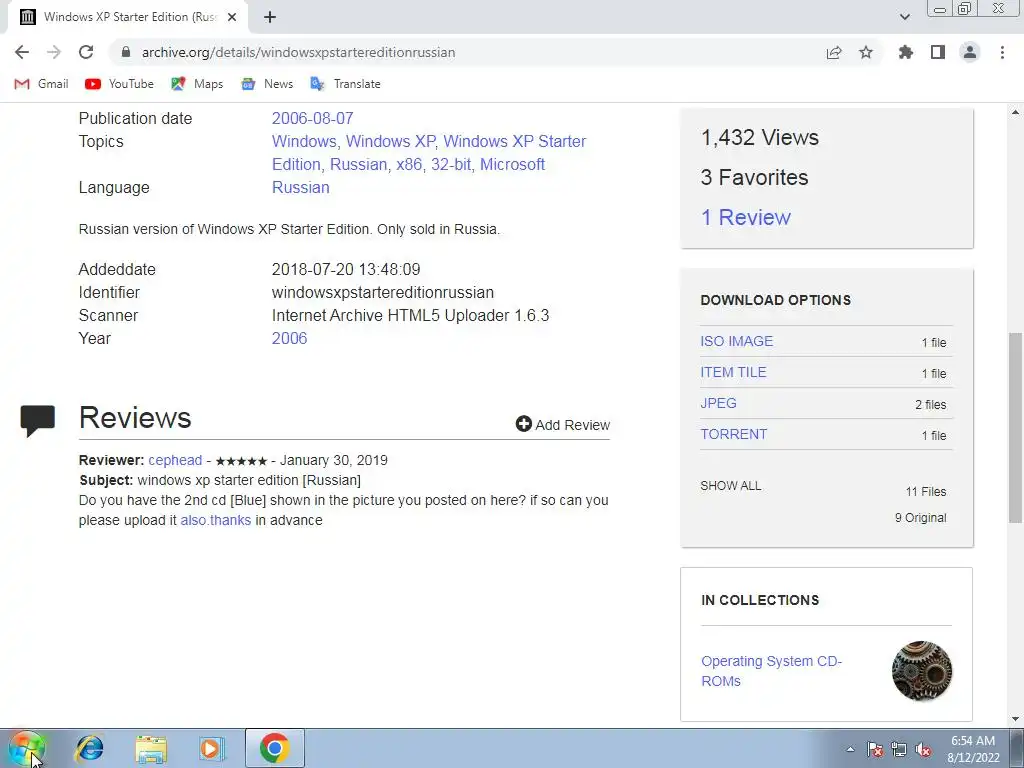Select the 1,432 Views text
Viewport: 1024px width, 768px height.
coord(760,137)
